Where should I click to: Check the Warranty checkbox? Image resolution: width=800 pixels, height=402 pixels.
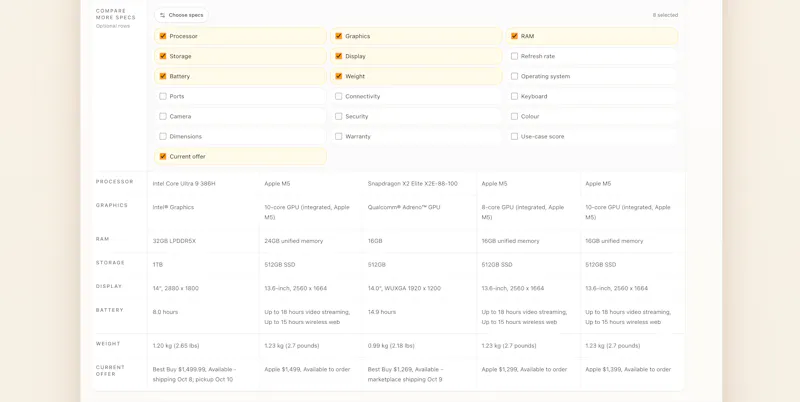tap(338, 136)
